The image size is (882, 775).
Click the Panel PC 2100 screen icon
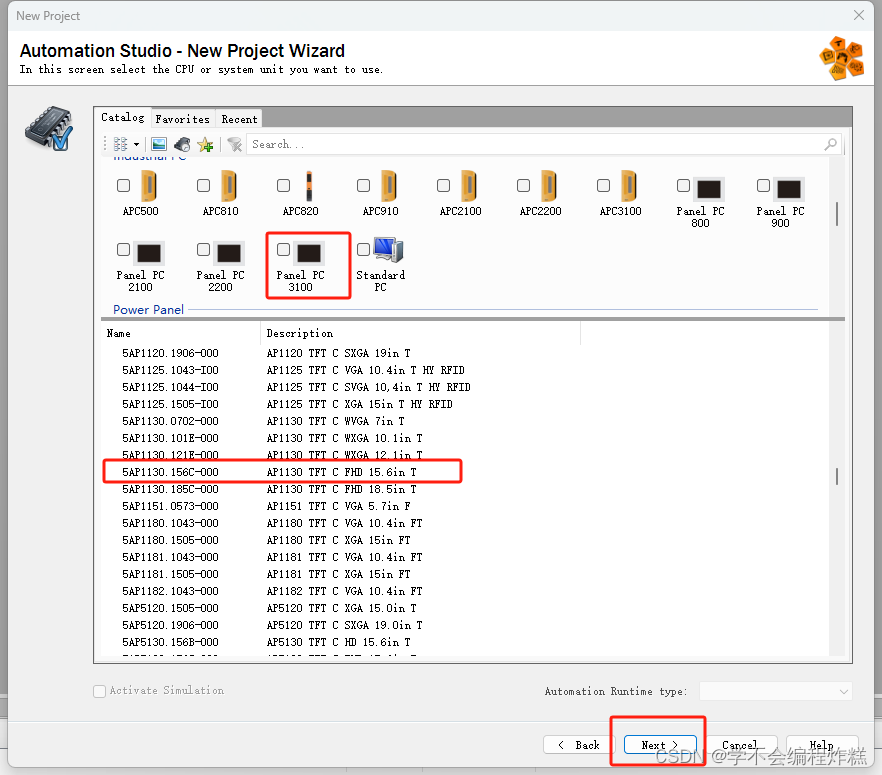149,253
